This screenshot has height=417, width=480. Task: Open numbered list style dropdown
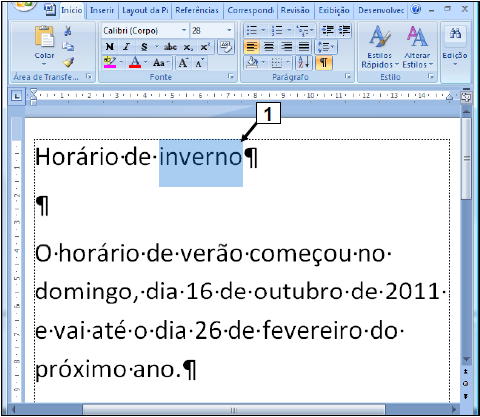[x=289, y=31]
